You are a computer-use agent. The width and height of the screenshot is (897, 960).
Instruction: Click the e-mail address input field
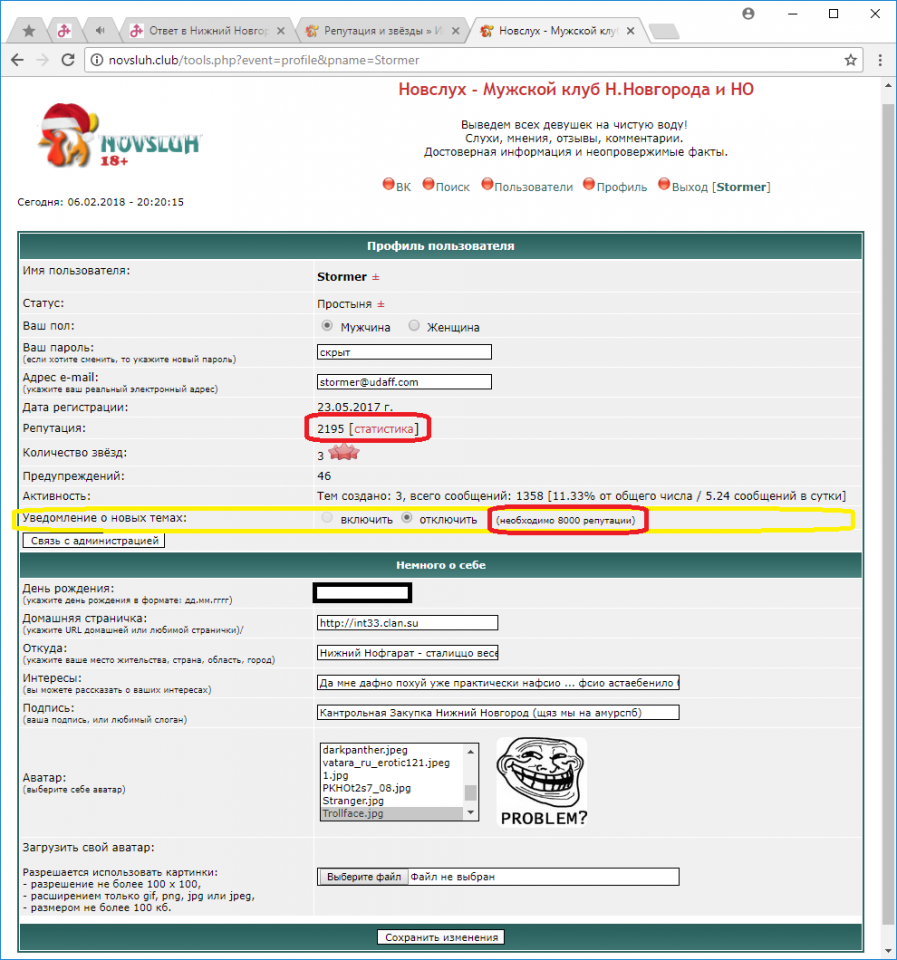point(404,381)
